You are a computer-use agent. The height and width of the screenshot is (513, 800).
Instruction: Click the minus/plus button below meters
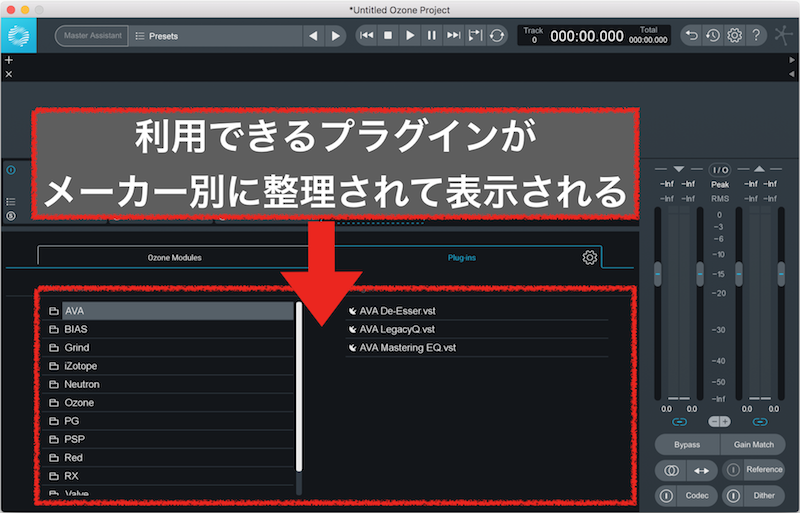(x=719, y=422)
